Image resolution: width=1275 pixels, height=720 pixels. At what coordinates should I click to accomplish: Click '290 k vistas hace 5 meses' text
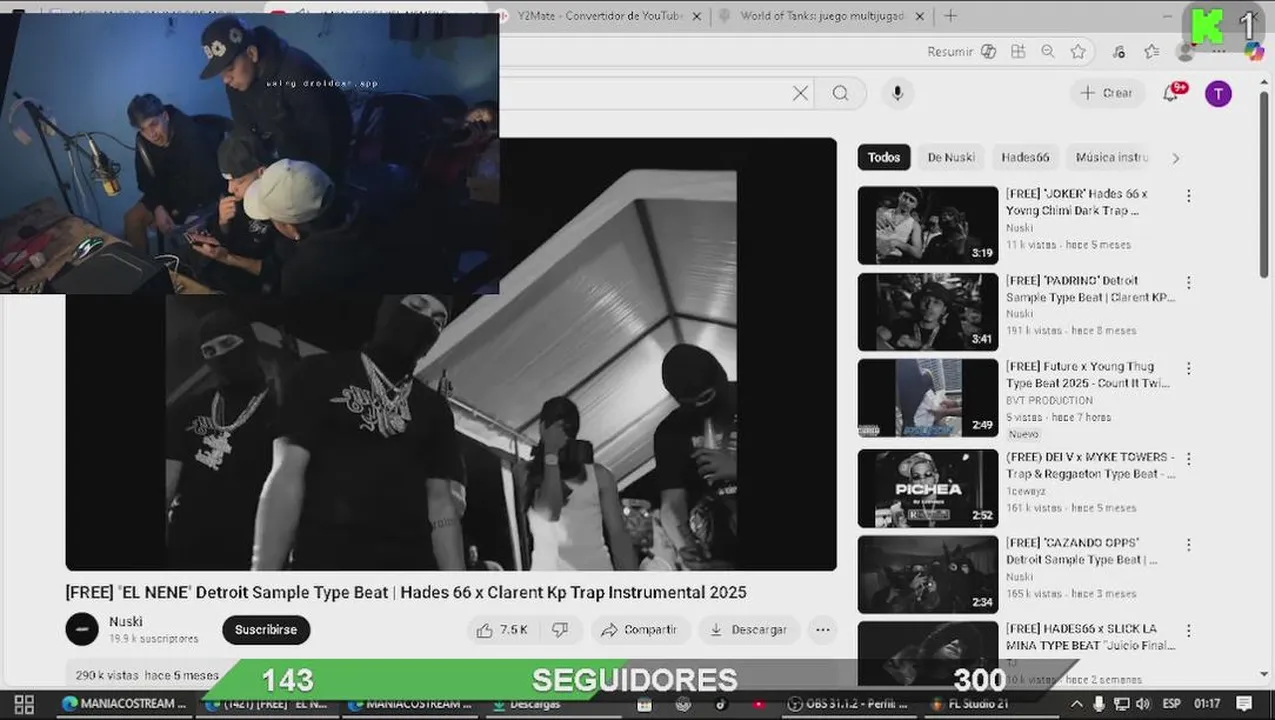147,675
